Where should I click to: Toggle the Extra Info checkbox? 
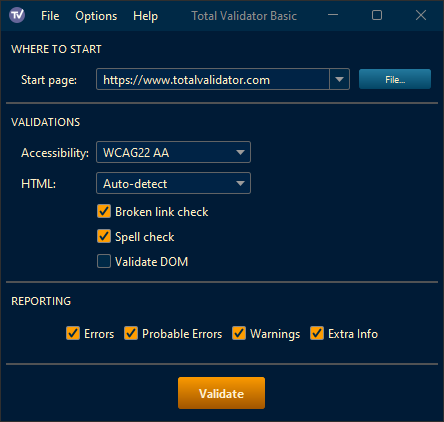317,333
